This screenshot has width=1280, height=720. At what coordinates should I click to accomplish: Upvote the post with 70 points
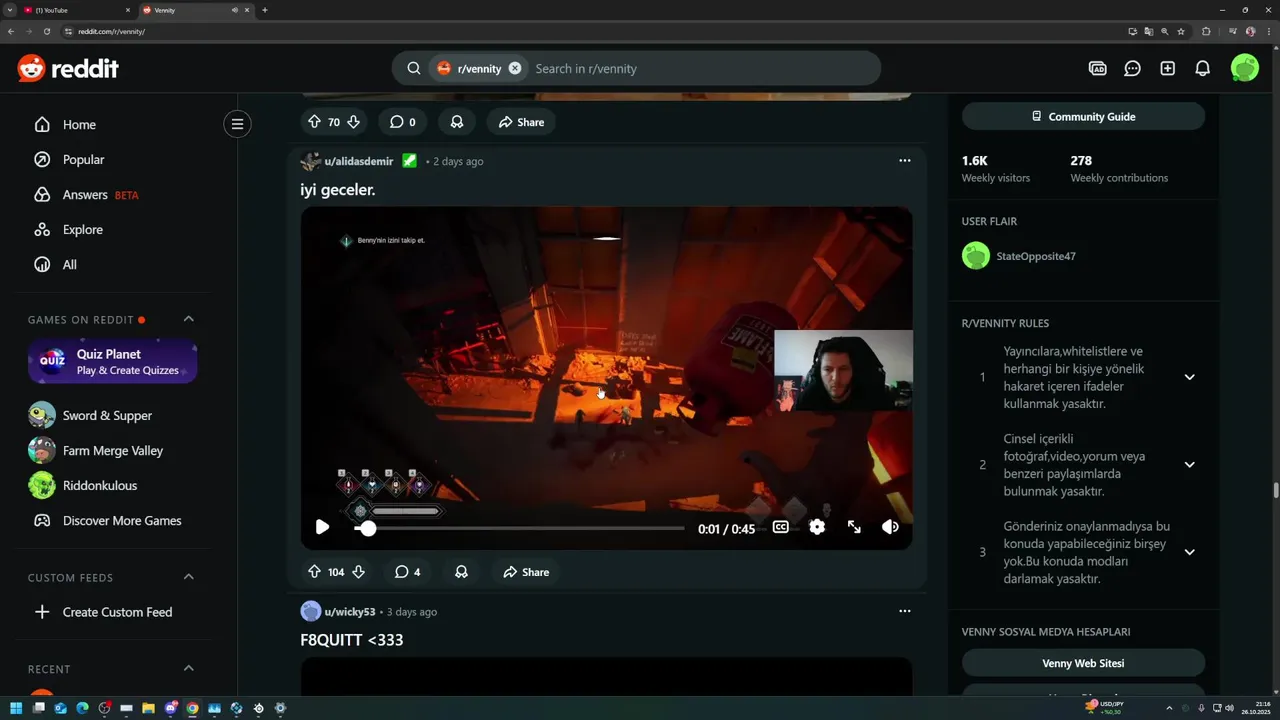(314, 122)
